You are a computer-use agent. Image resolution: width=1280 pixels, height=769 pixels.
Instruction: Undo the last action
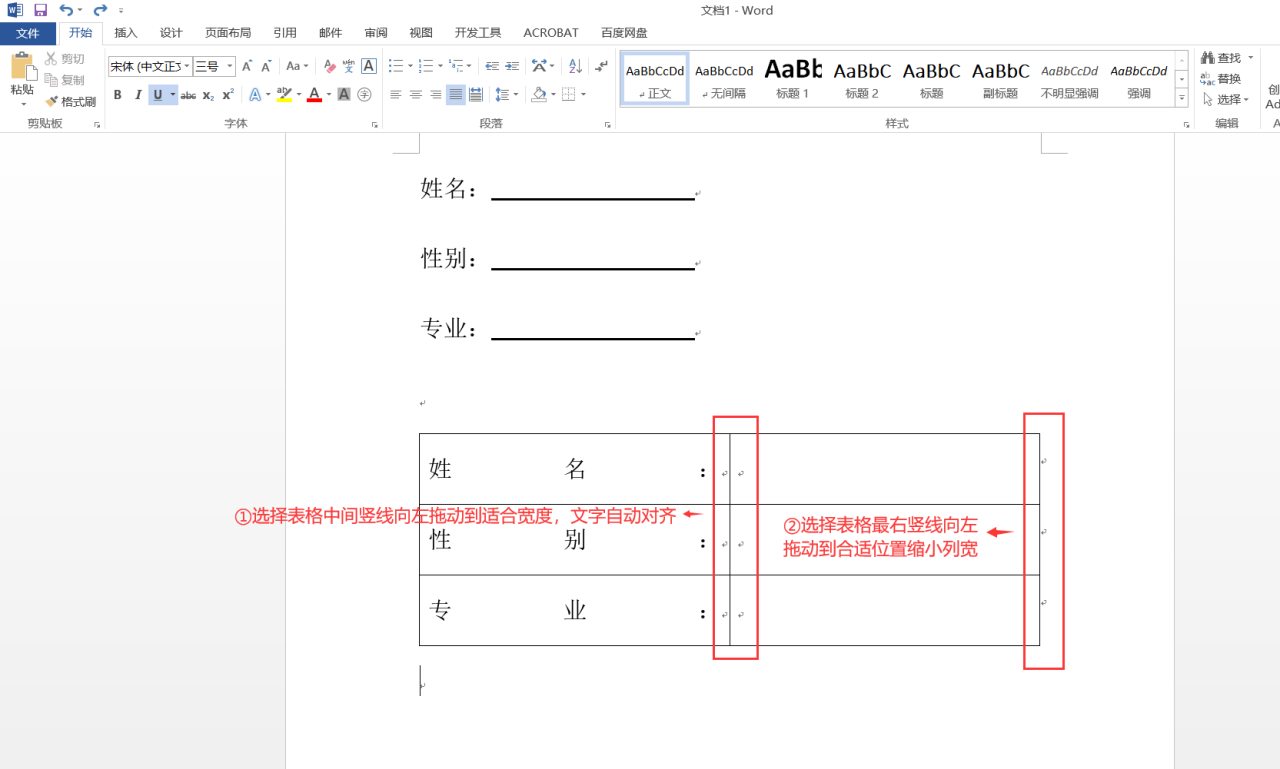66,10
